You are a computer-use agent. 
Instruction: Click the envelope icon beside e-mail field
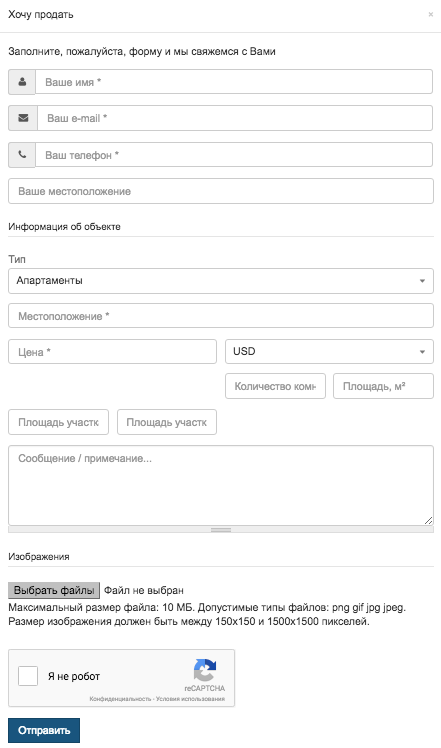[23, 118]
